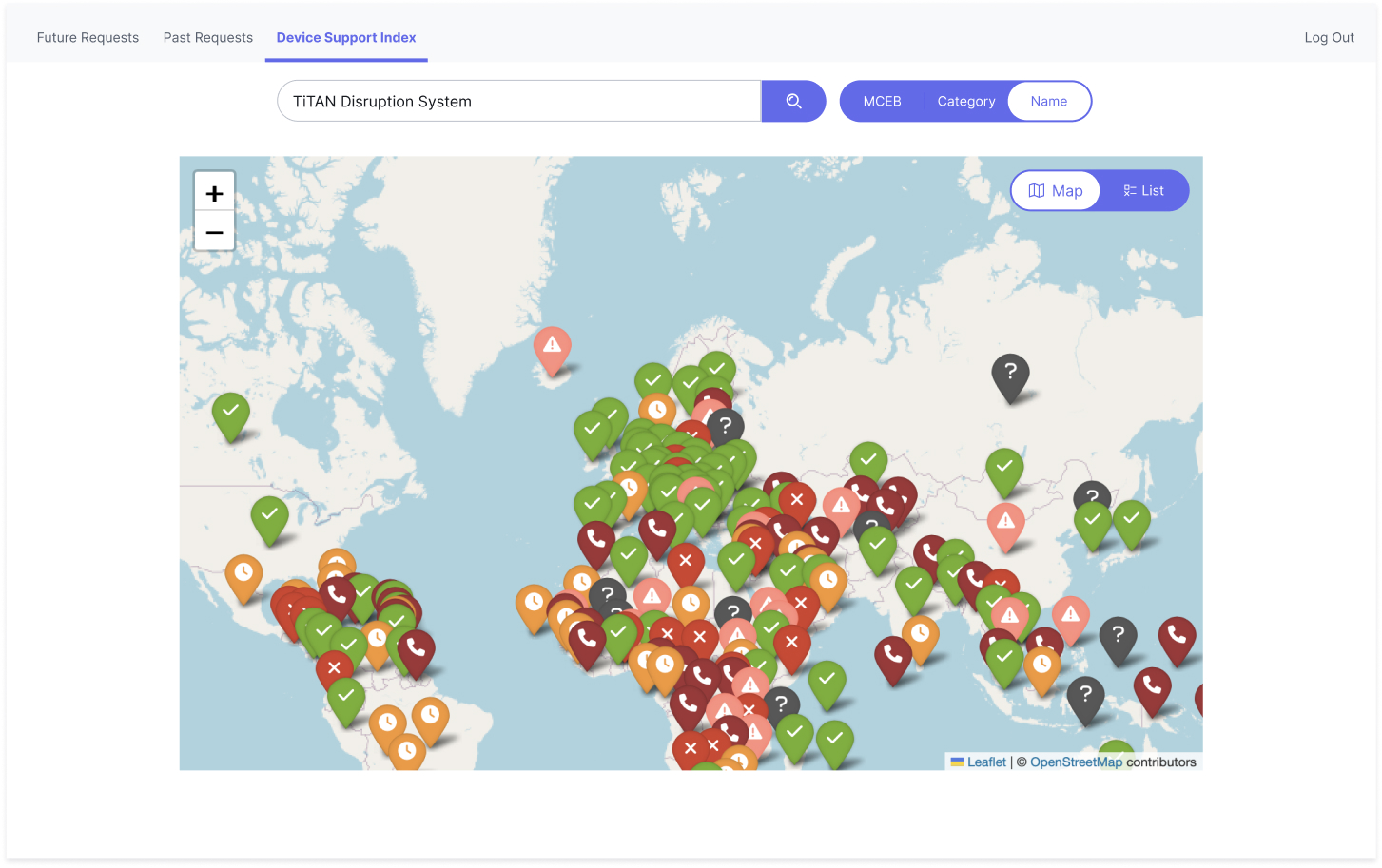This screenshot has height=868, width=1382.
Task: Select the Map view toggle
Action: (1056, 191)
